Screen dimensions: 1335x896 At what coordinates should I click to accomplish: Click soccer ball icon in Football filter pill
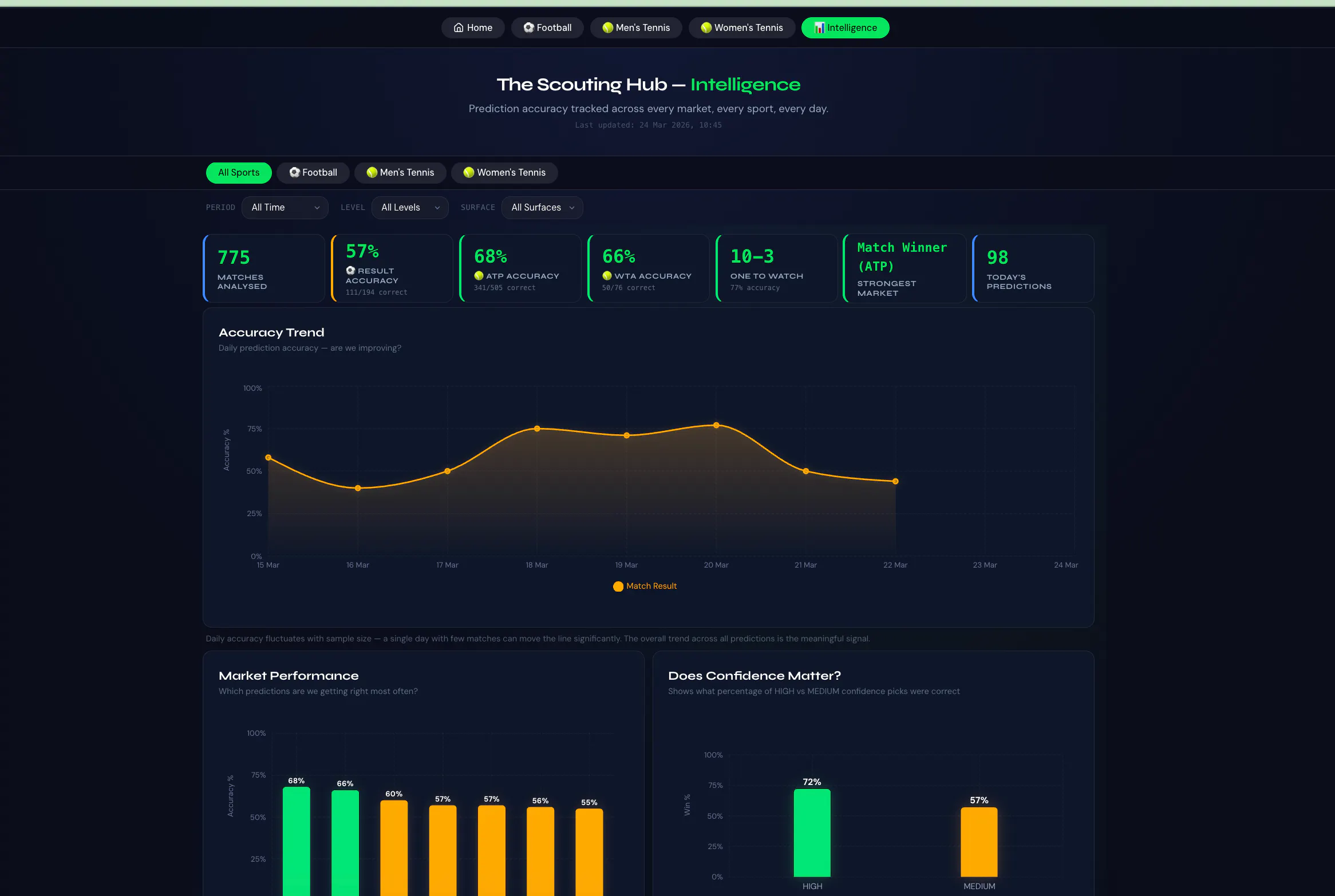coord(295,172)
